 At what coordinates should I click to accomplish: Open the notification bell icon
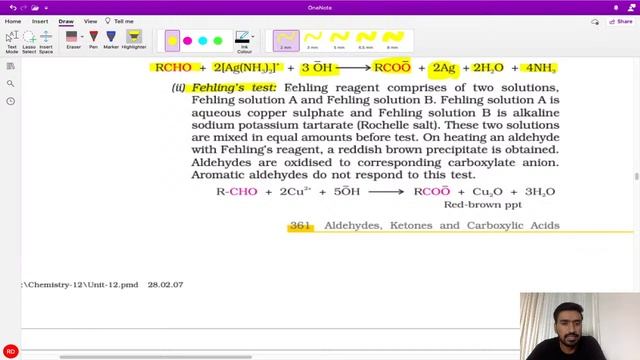tap(616, 8)
